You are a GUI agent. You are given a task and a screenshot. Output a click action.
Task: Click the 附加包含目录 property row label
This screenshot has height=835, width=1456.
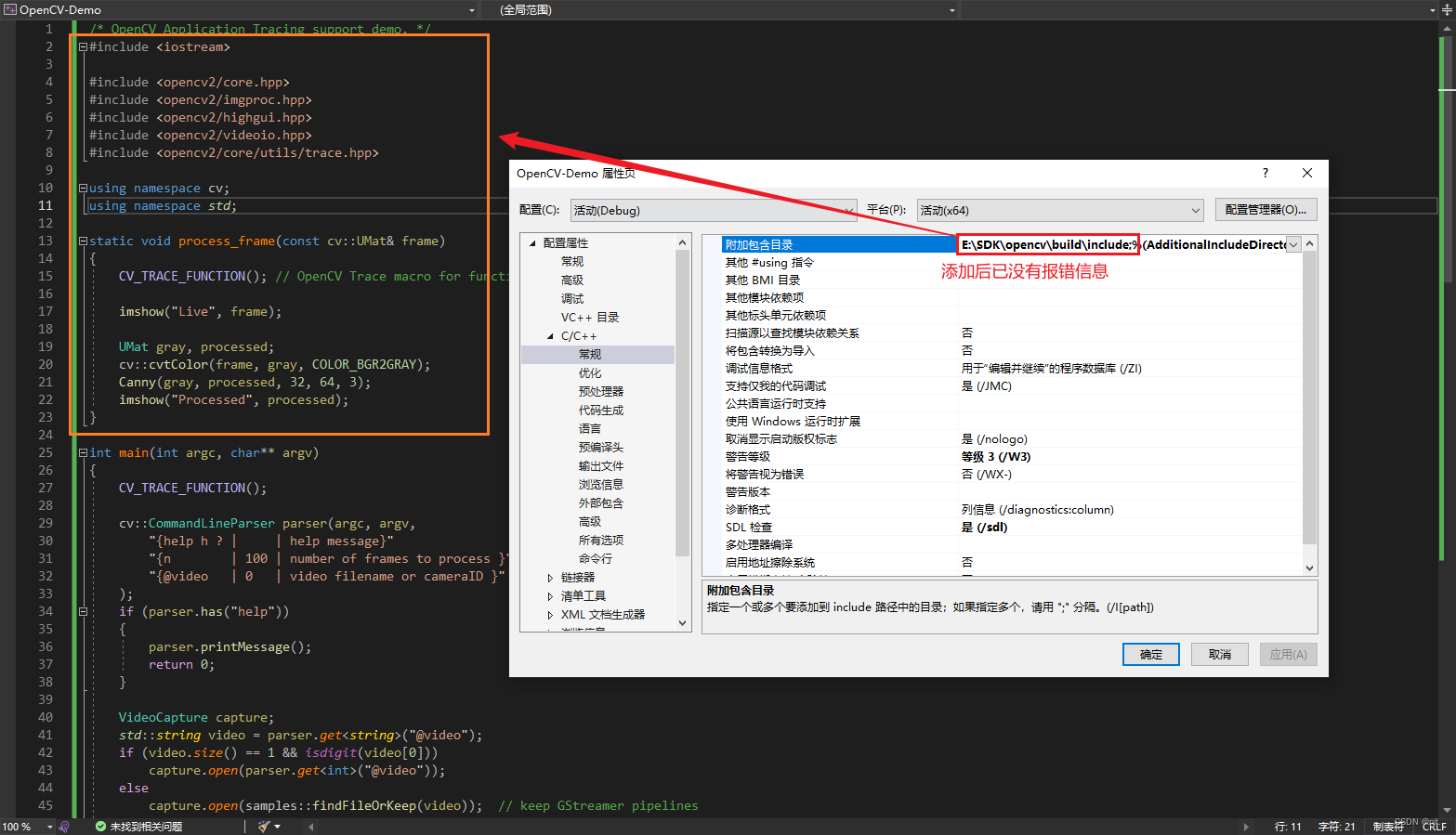(x=759, y=245)
